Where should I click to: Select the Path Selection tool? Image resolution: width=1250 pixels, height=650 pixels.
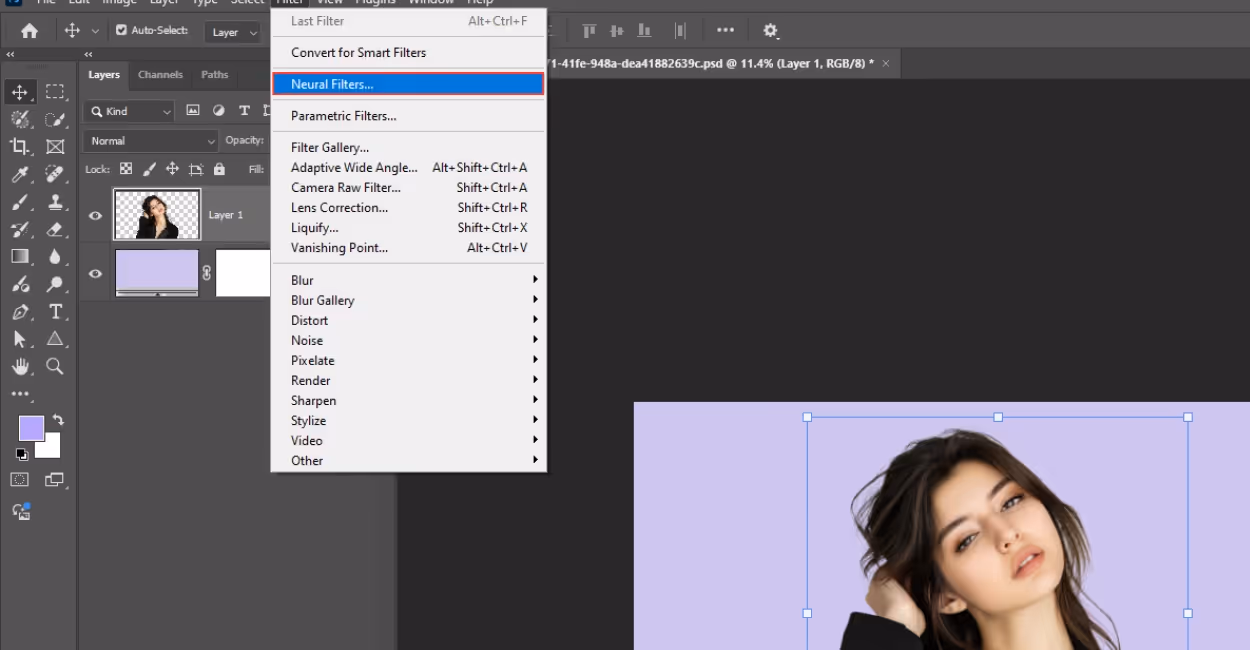[x=20, y=339]
